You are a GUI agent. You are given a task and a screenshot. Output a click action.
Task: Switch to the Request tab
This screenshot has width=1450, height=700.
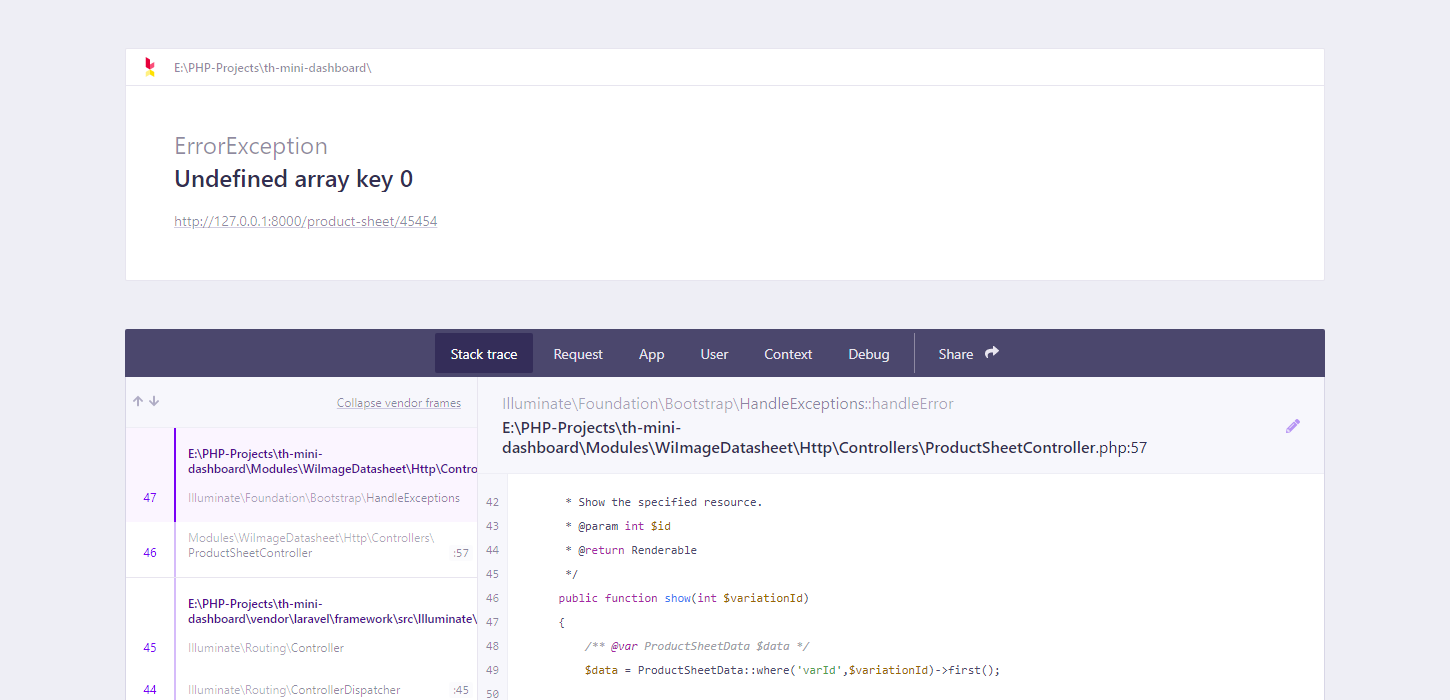coord(578,354)
